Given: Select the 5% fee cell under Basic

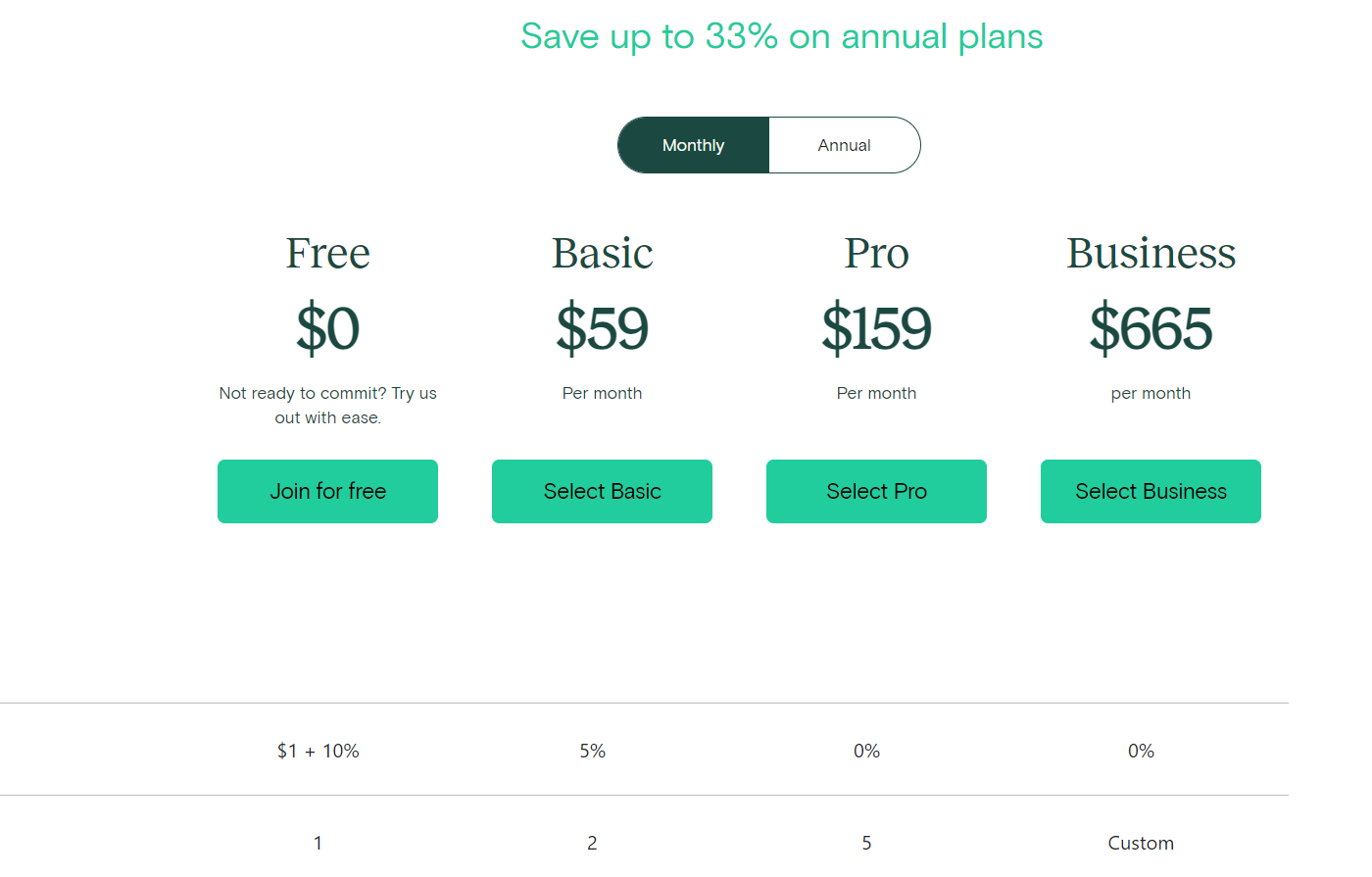Looking at the screenshot, I should point(592,751).
